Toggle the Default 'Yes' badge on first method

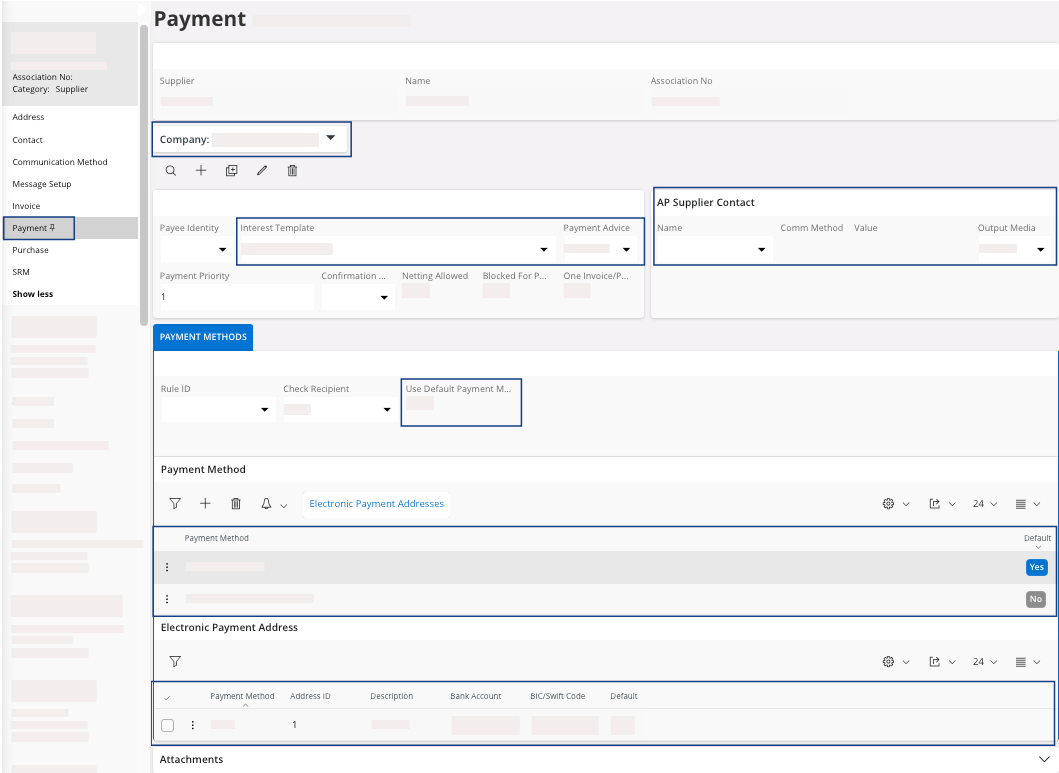point(1036,567)
